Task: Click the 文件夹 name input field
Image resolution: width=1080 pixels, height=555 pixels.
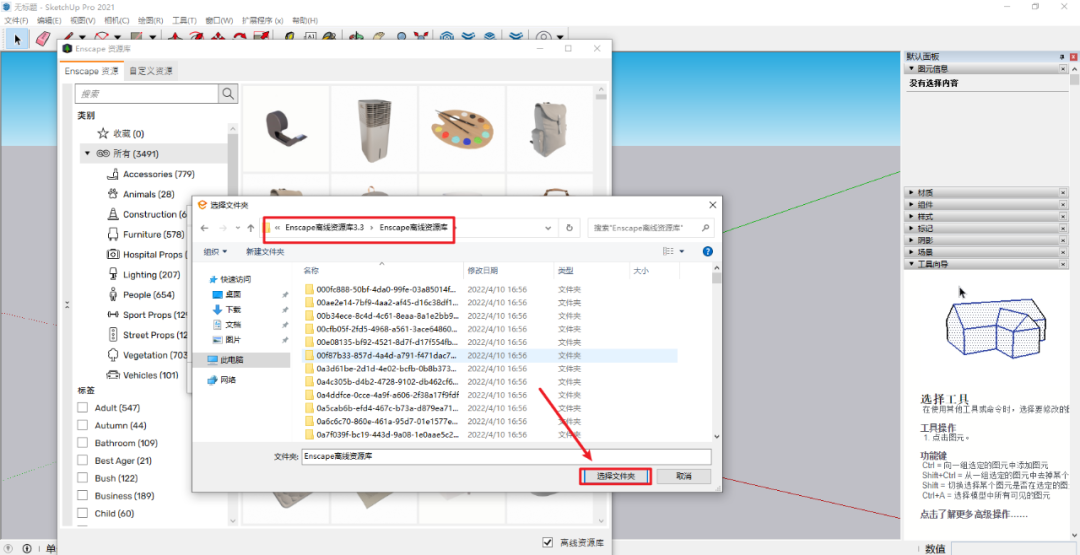Action: pos(505,456)
